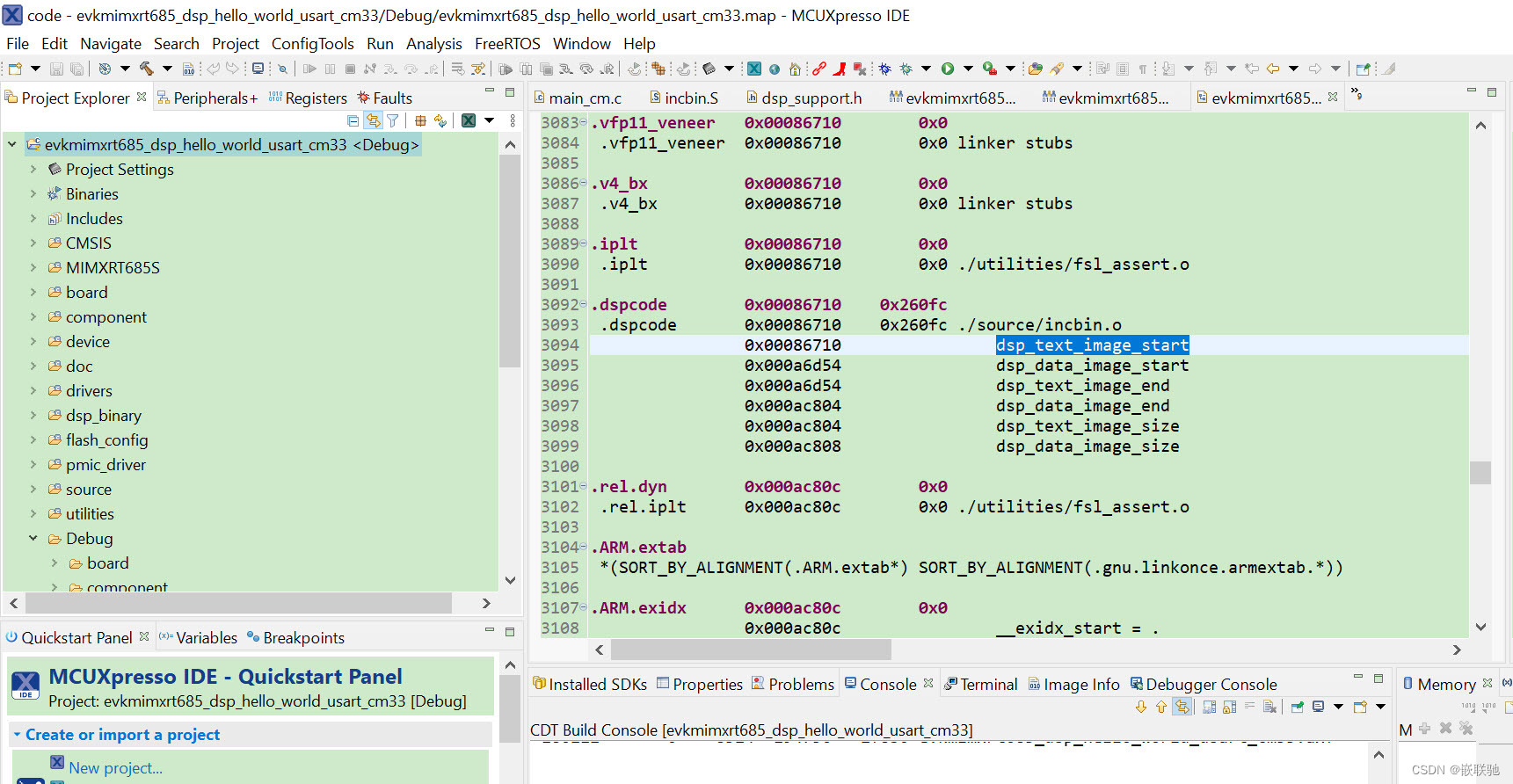Close the active .map editor tab
Screen dimensions: 1513x784
coord(1333,98)
